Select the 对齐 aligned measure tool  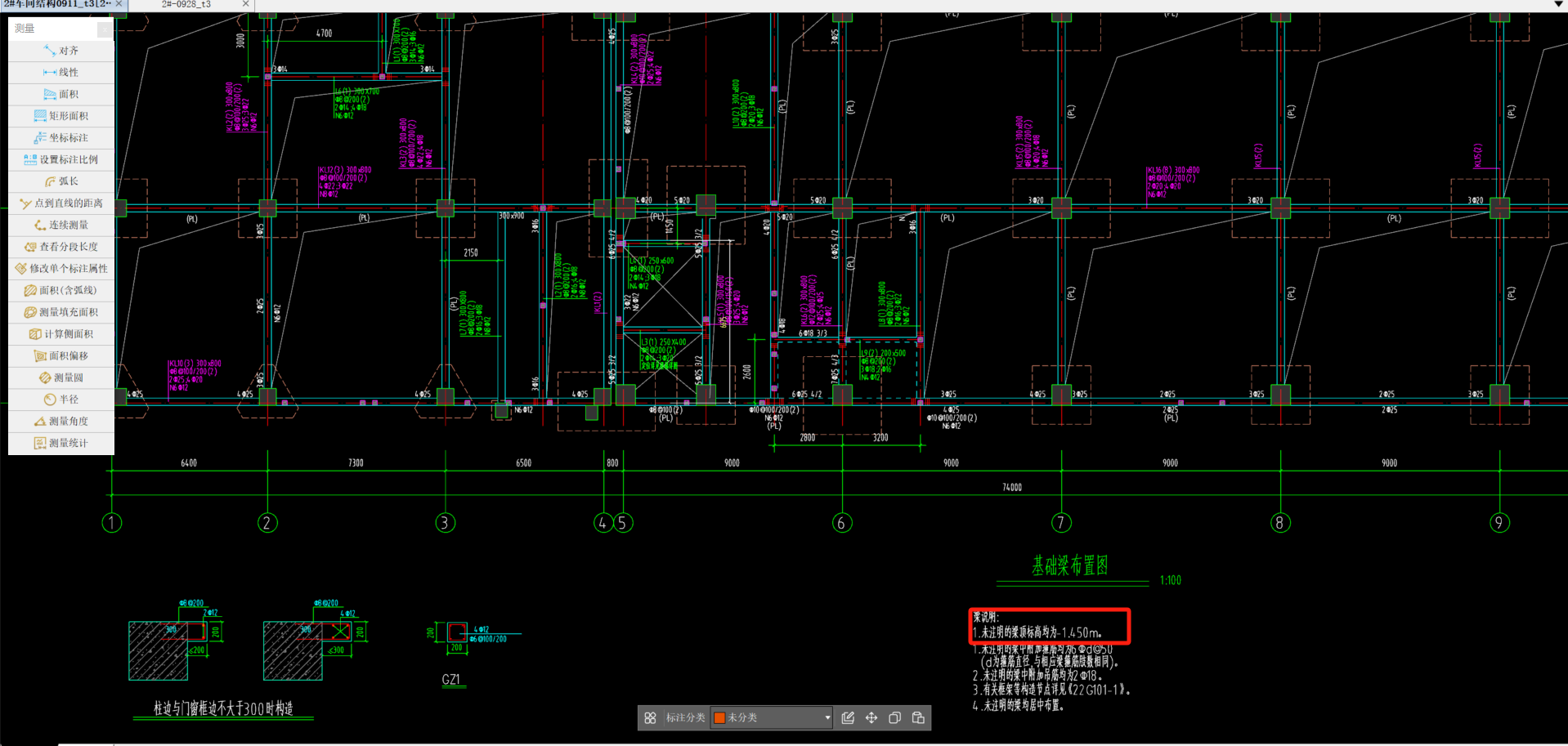point(61,51)
